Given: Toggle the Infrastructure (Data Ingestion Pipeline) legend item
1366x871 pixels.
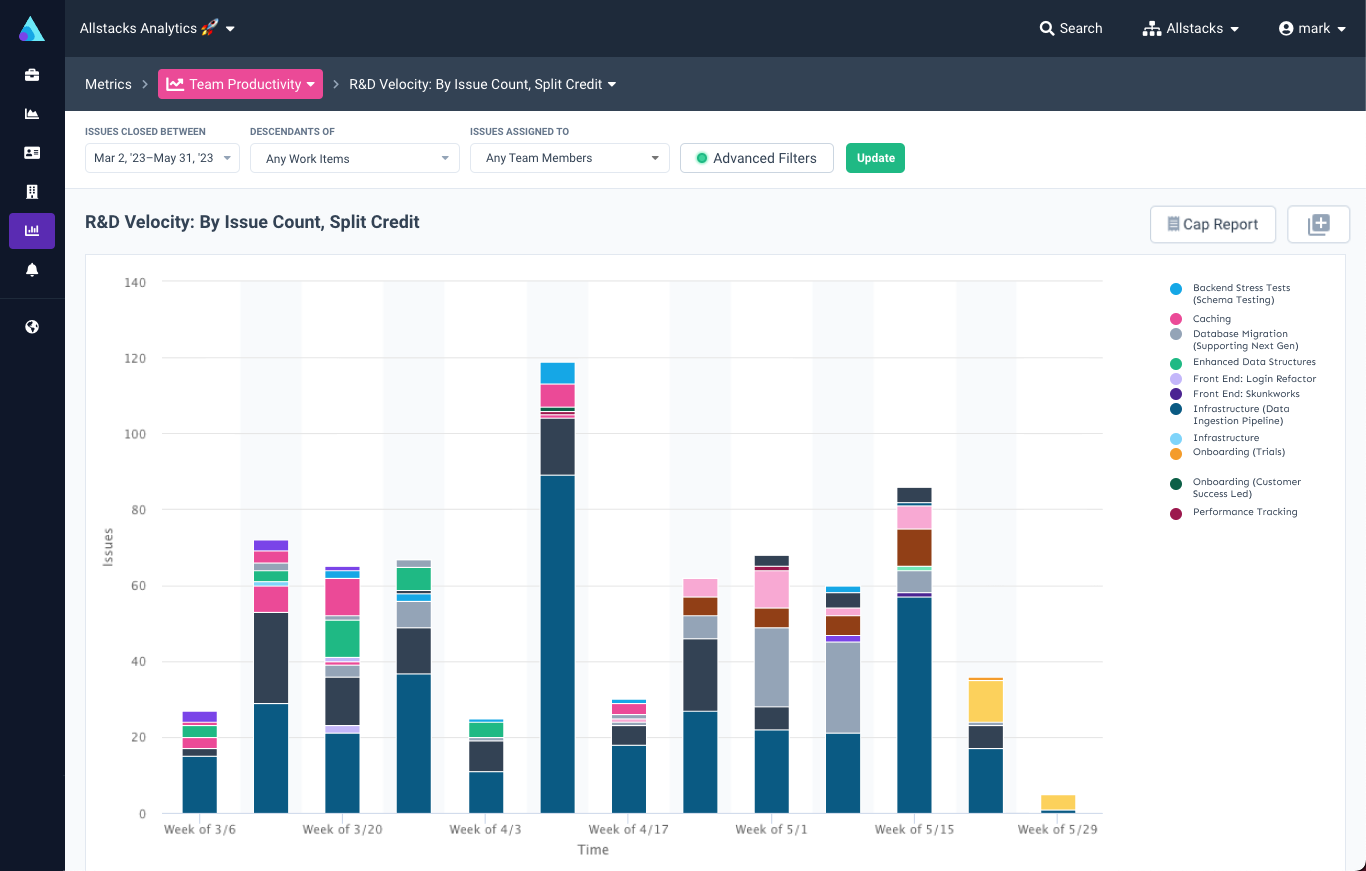Looking at the screenshot, I should coord(1240,413).
